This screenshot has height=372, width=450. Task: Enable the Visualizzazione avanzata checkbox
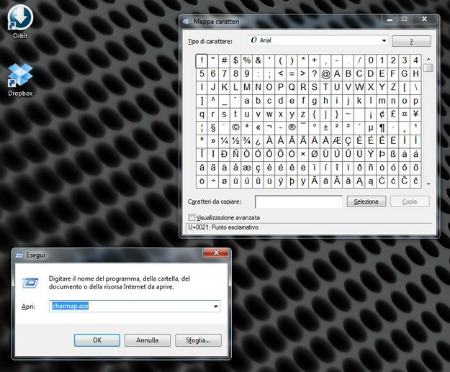[x=191, y=218]
